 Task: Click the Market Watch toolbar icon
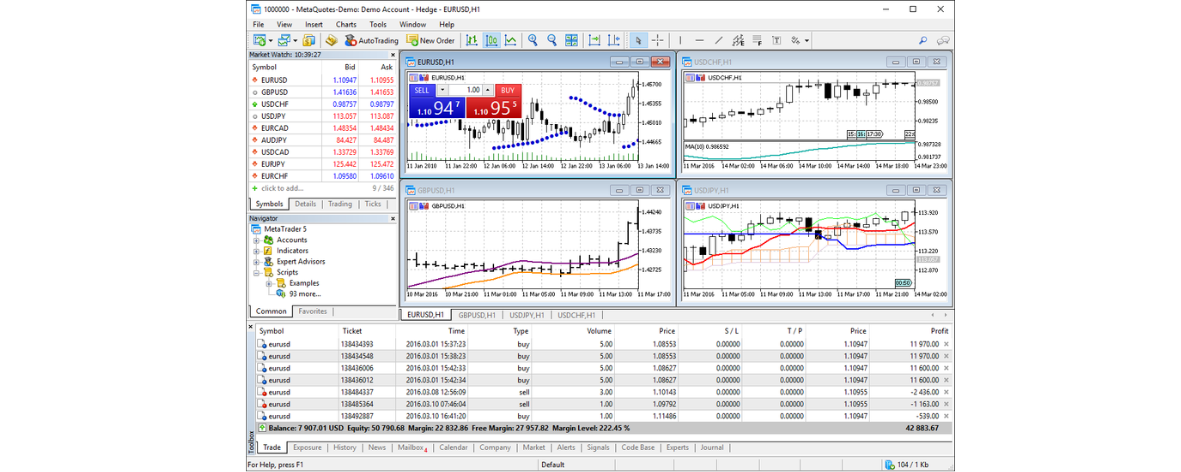tap(309, 40)
